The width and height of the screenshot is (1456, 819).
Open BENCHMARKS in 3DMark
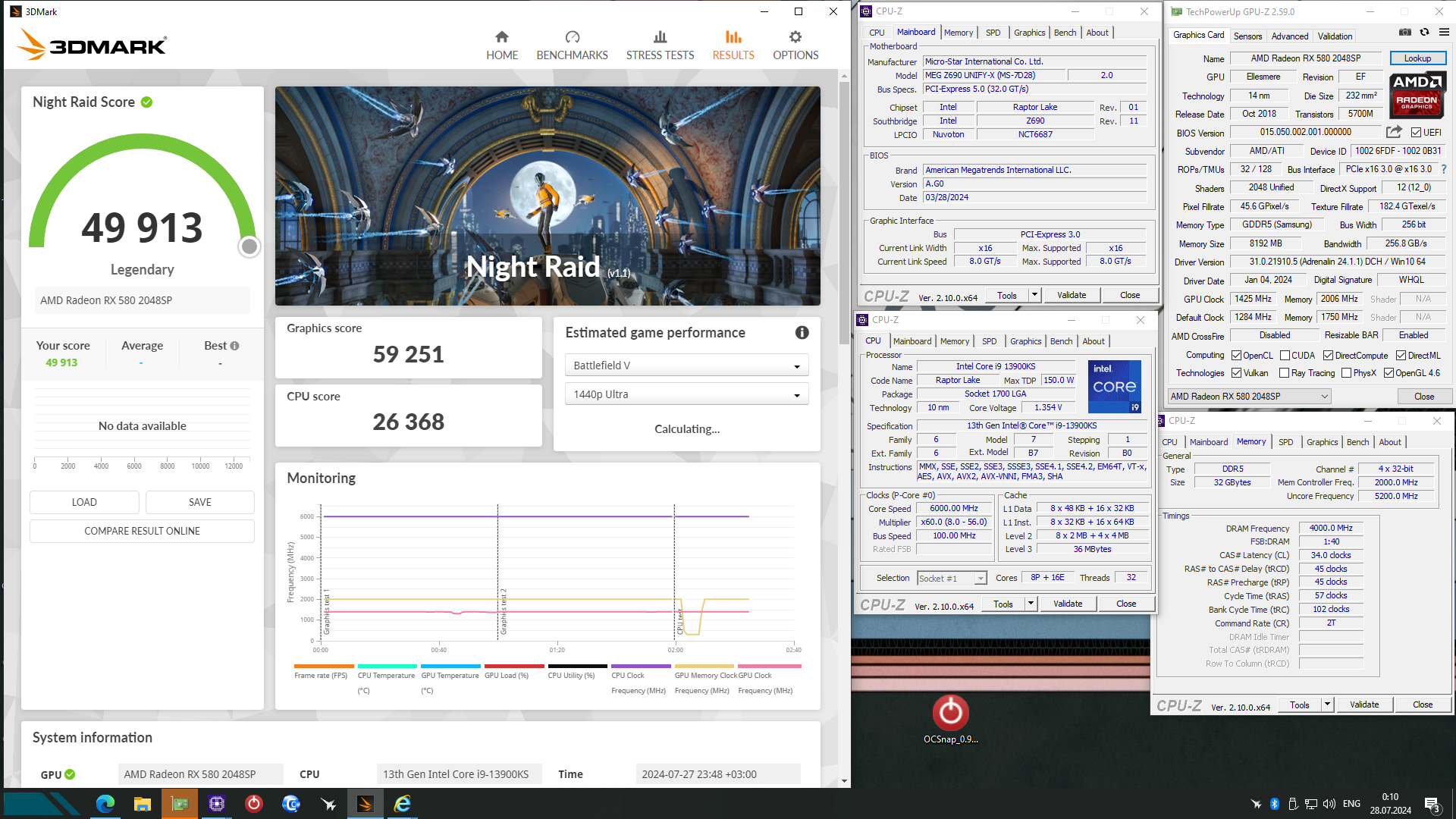pyautogui.click(x=572, y=45)
